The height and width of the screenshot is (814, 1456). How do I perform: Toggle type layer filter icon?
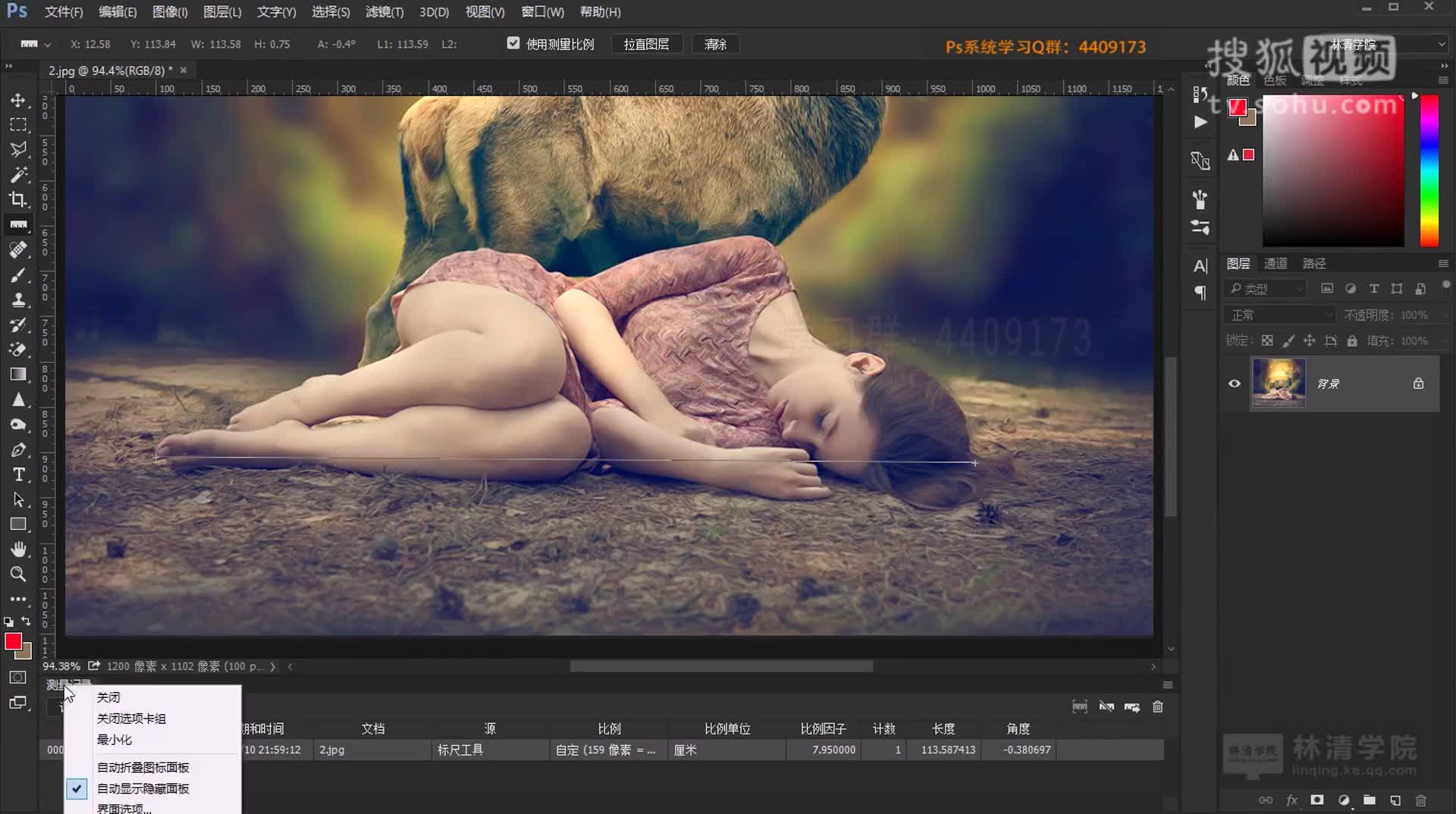[x=1373, y=289]
